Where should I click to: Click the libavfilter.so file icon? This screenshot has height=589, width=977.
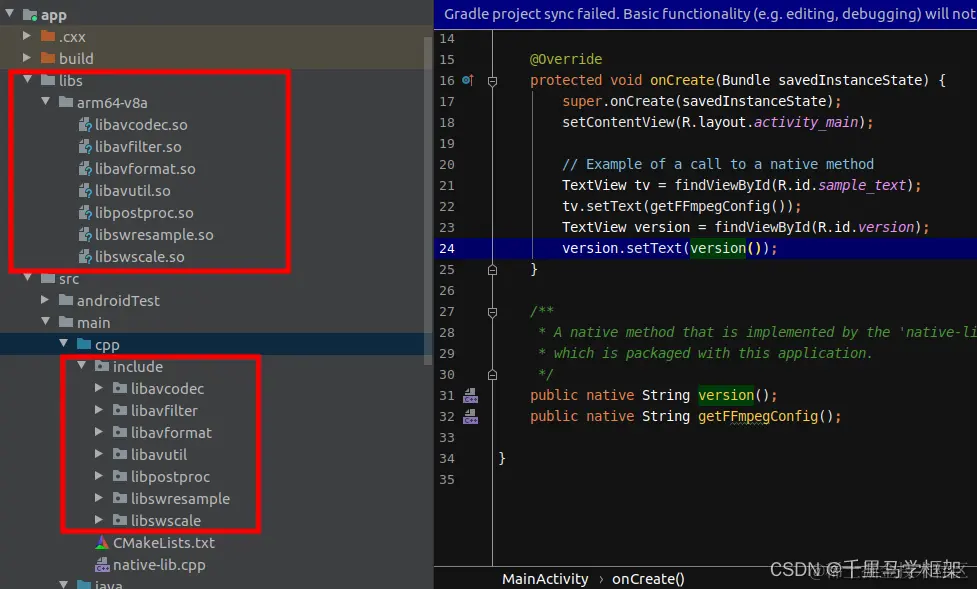tap(85, 146)
